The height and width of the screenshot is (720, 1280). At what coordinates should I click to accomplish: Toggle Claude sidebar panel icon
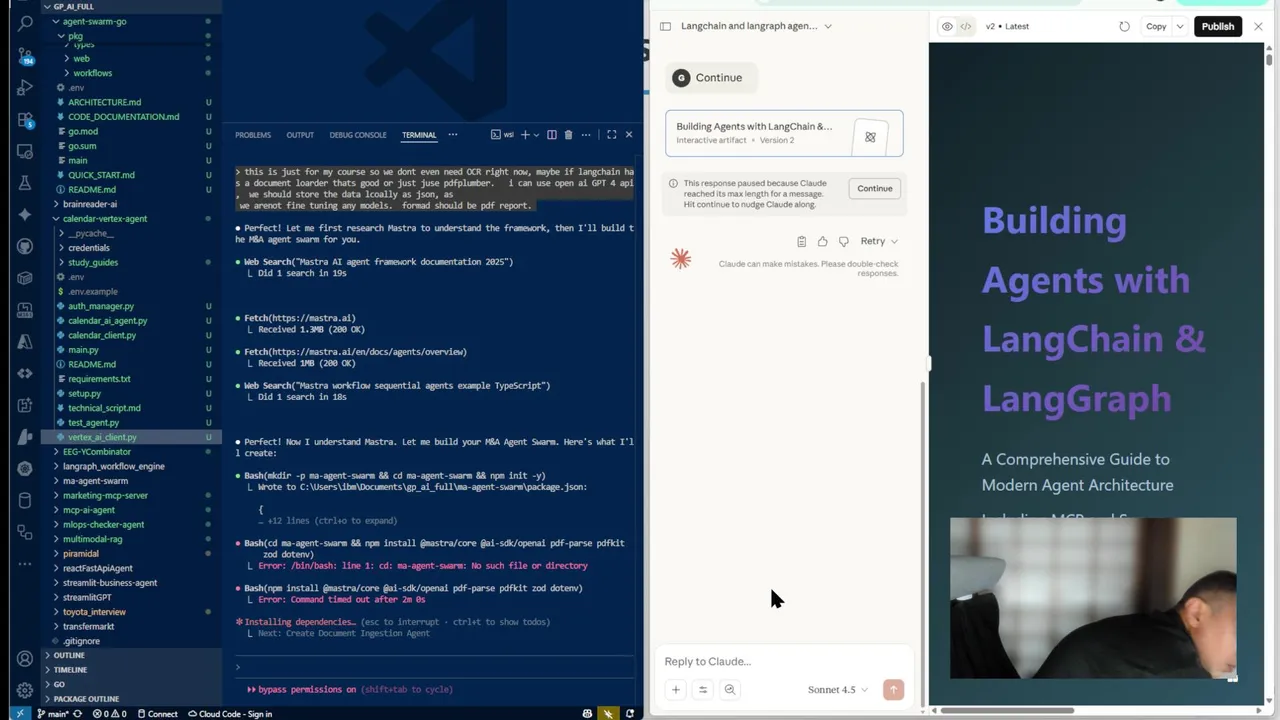coord(663,26)
